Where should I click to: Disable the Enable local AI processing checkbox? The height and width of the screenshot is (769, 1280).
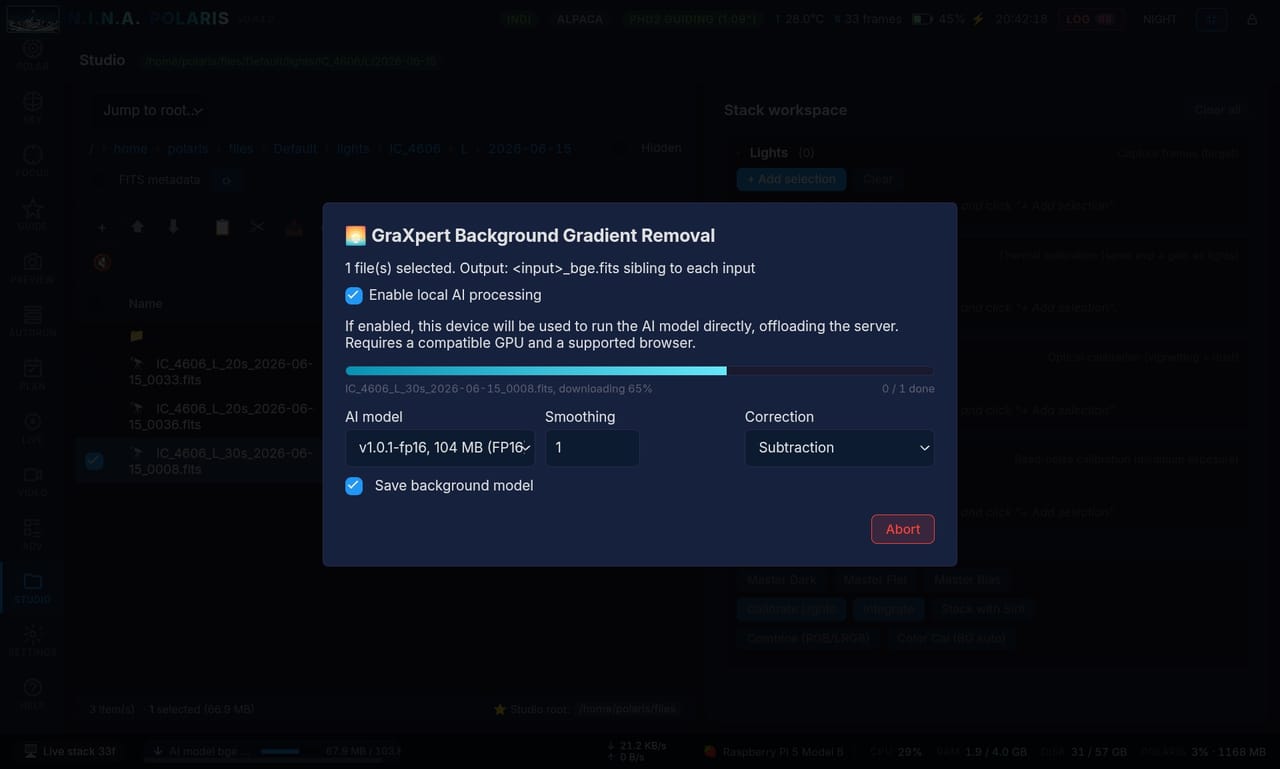[x=354, y=295]
